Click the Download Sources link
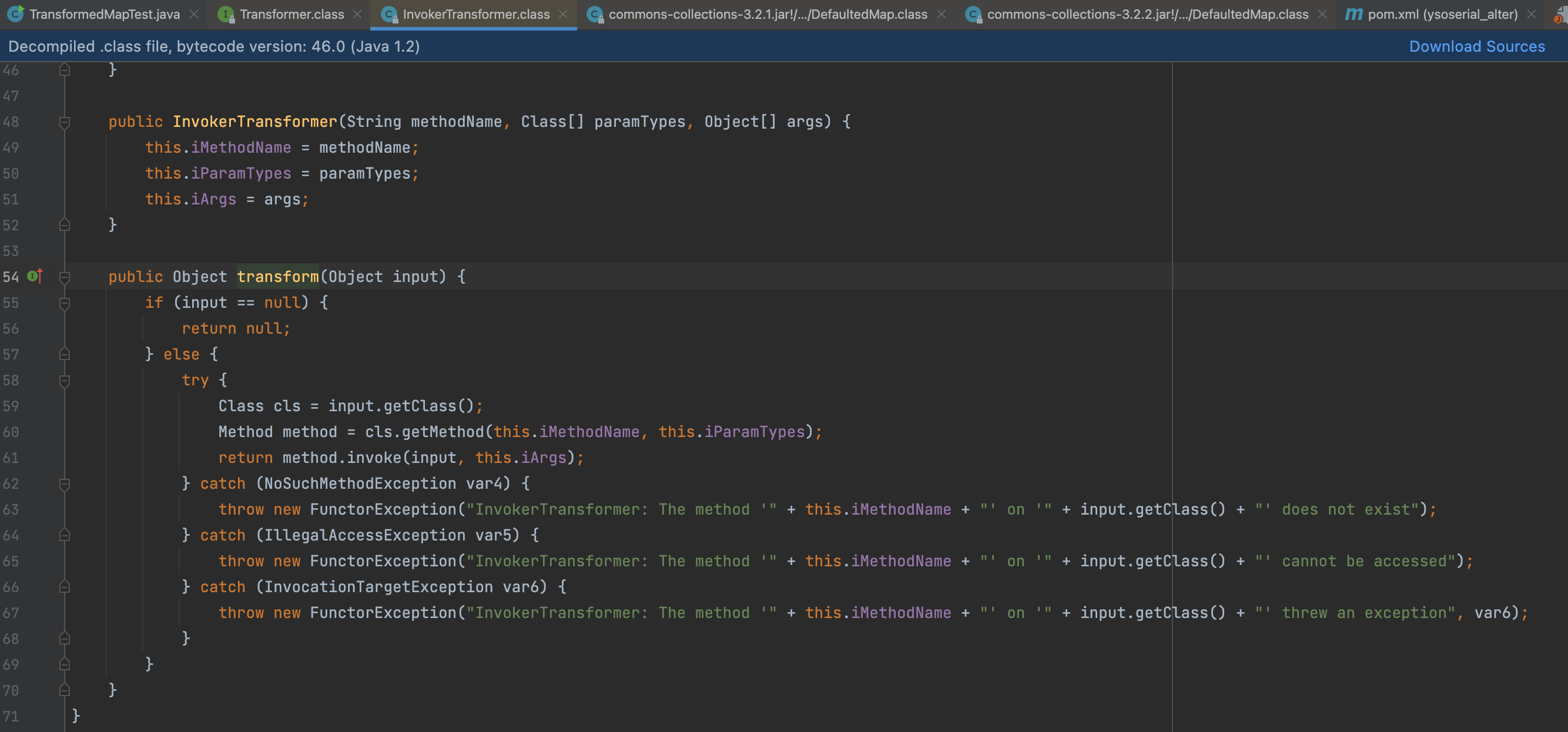1568x732 pixels. pos(1477,46)
